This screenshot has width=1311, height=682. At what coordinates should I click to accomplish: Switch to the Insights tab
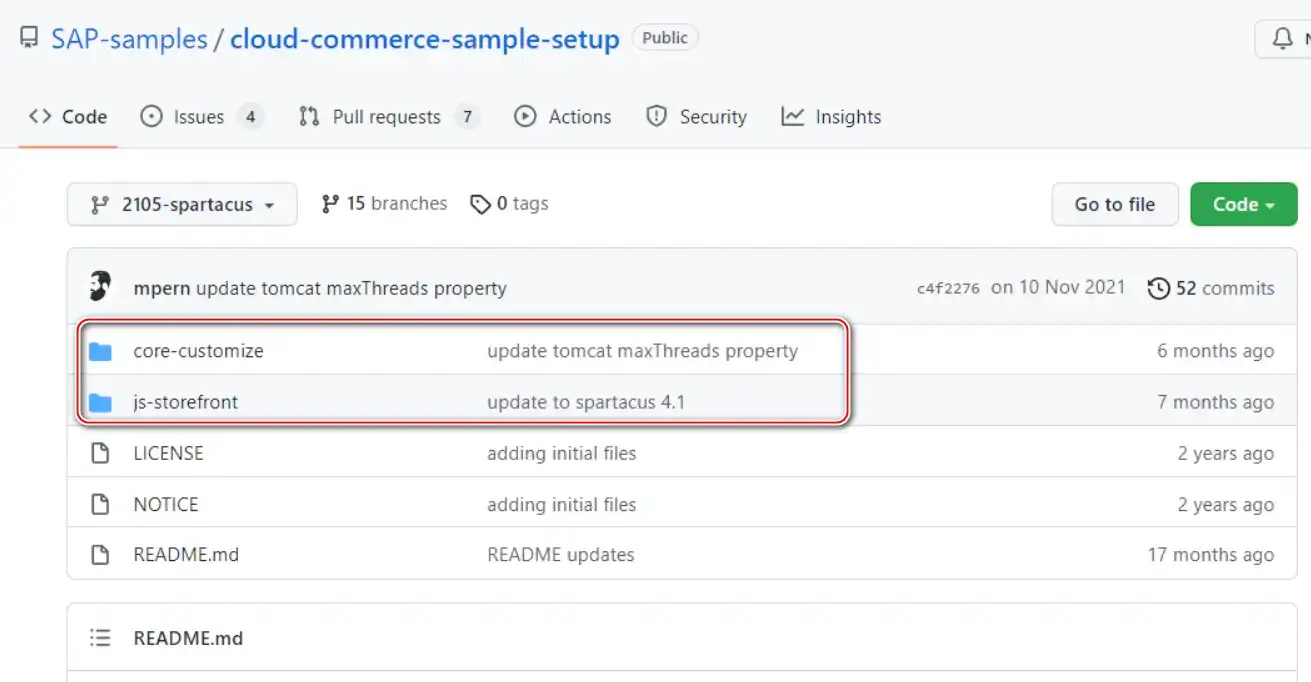click(x=831, y=117)
